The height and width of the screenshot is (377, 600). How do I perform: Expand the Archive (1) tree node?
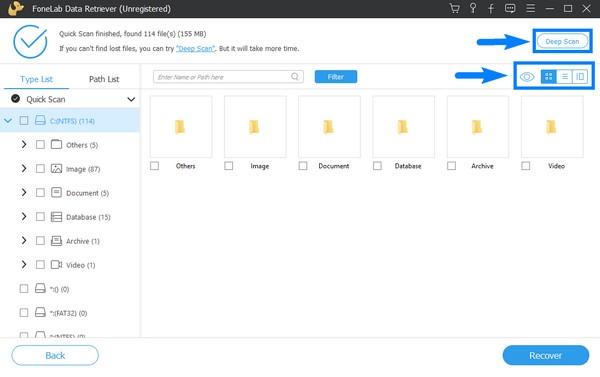click(24, 241)
